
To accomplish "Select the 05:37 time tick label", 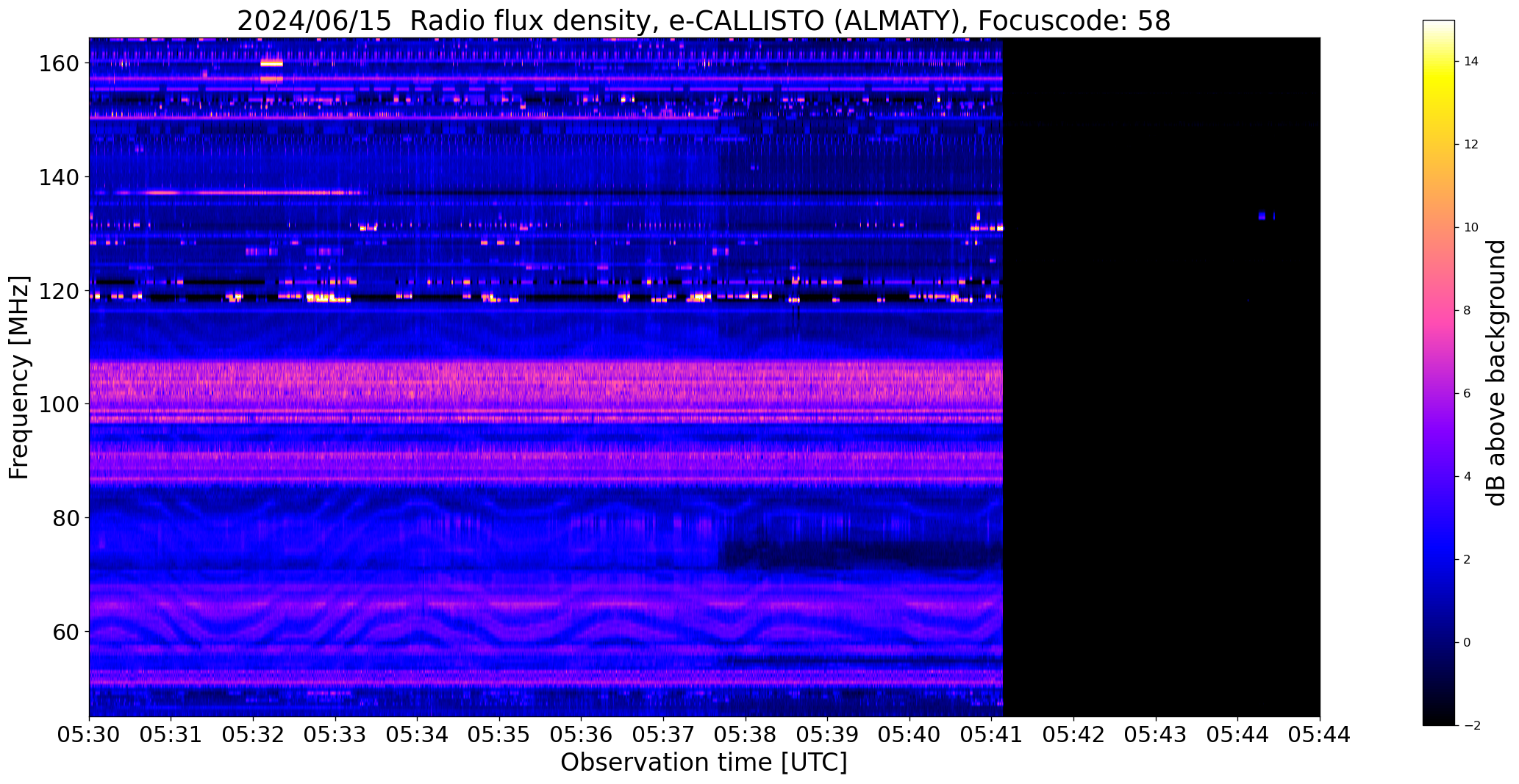I will [664, 735].
